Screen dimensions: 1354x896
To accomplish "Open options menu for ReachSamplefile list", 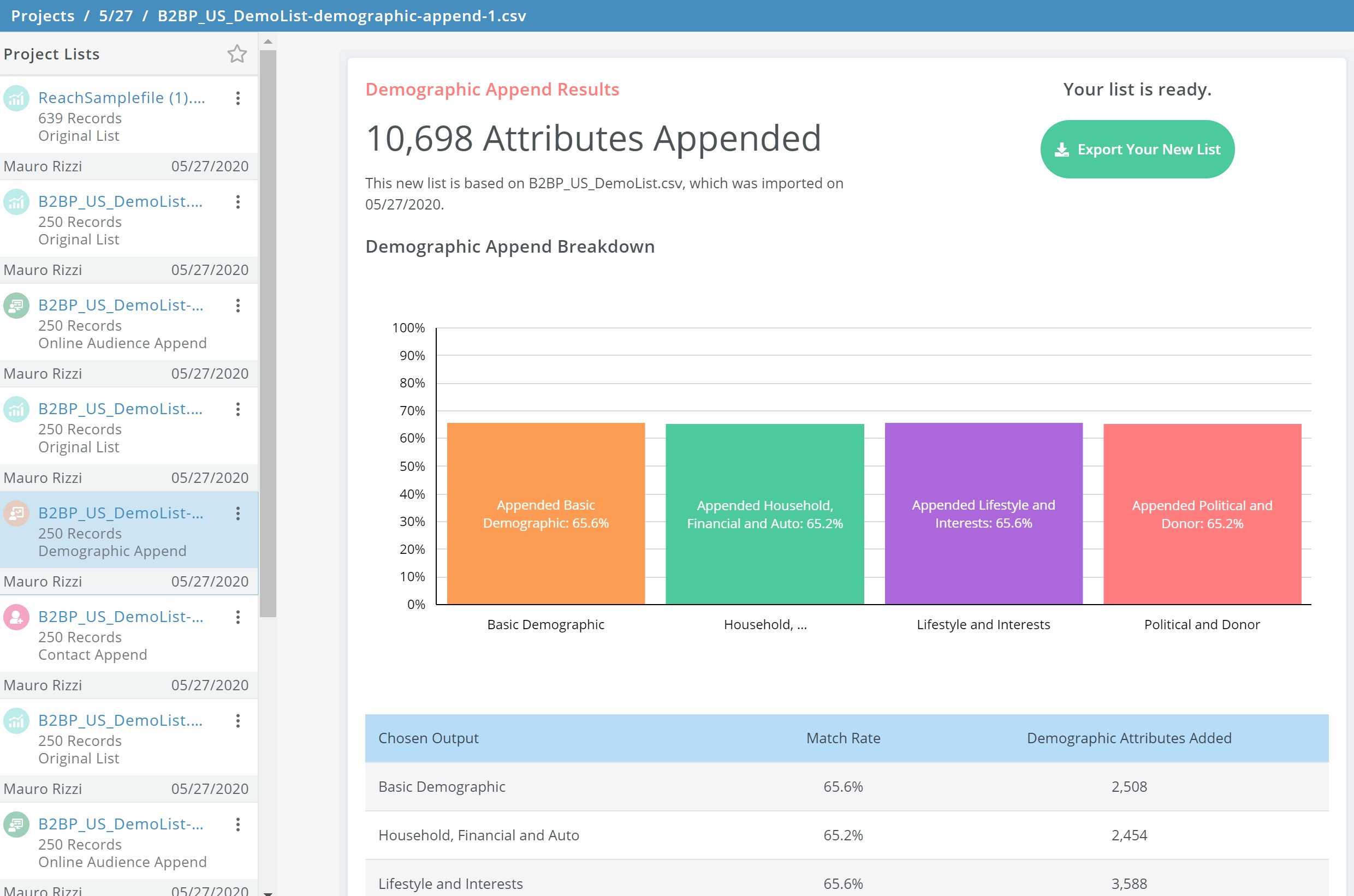I will [238, 98].
